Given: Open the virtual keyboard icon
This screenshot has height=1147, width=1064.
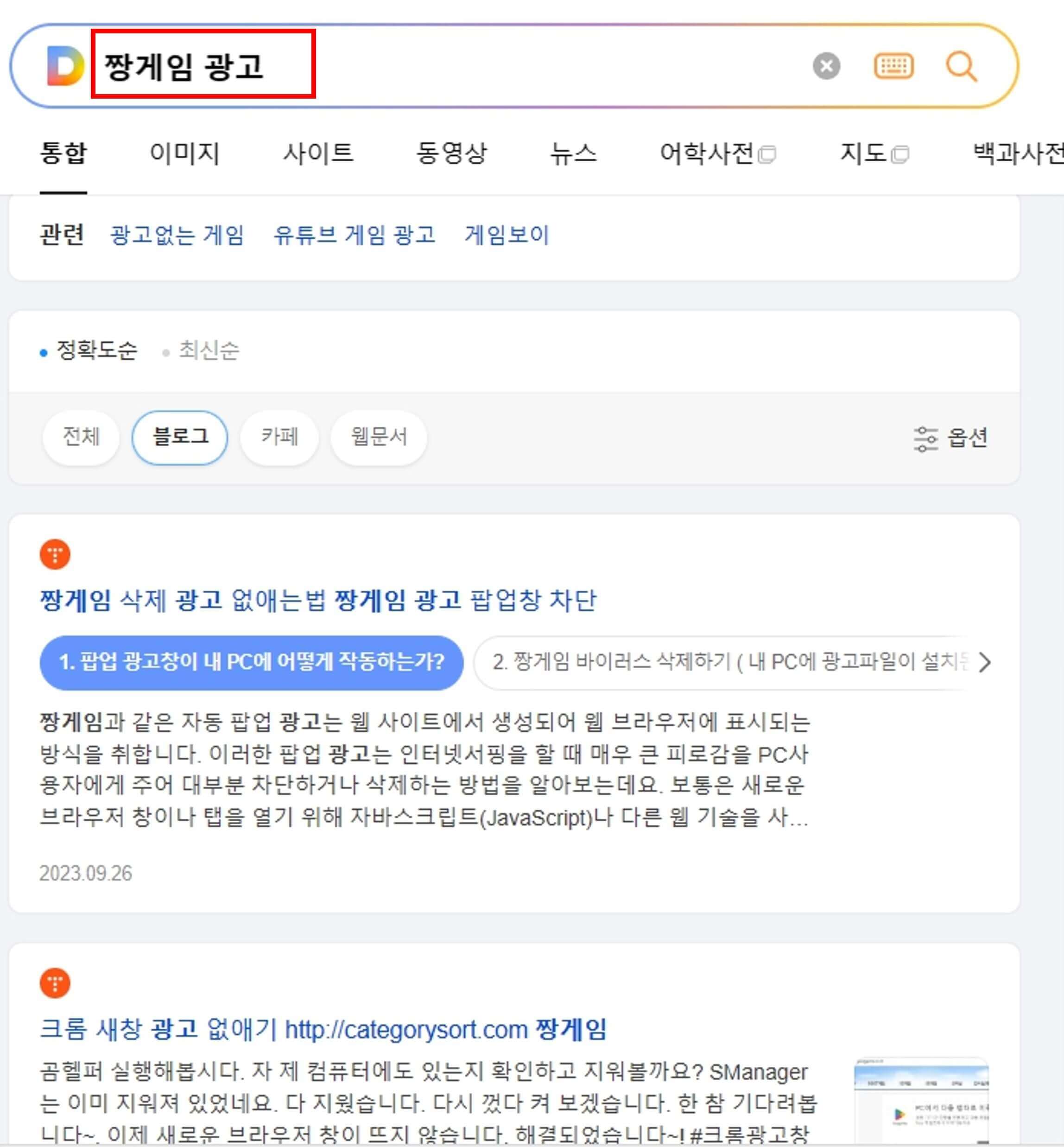Looking at the screenshot, I should (893, 66).
